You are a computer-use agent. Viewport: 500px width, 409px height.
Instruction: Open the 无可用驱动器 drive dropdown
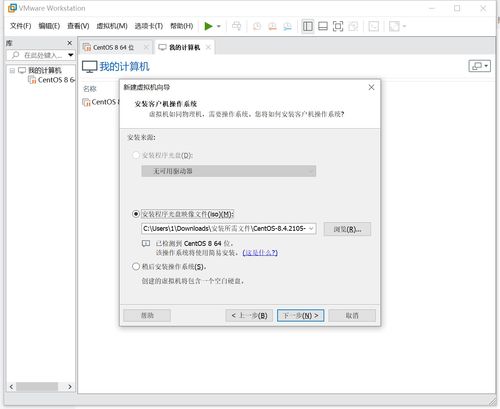coord(229,171)
